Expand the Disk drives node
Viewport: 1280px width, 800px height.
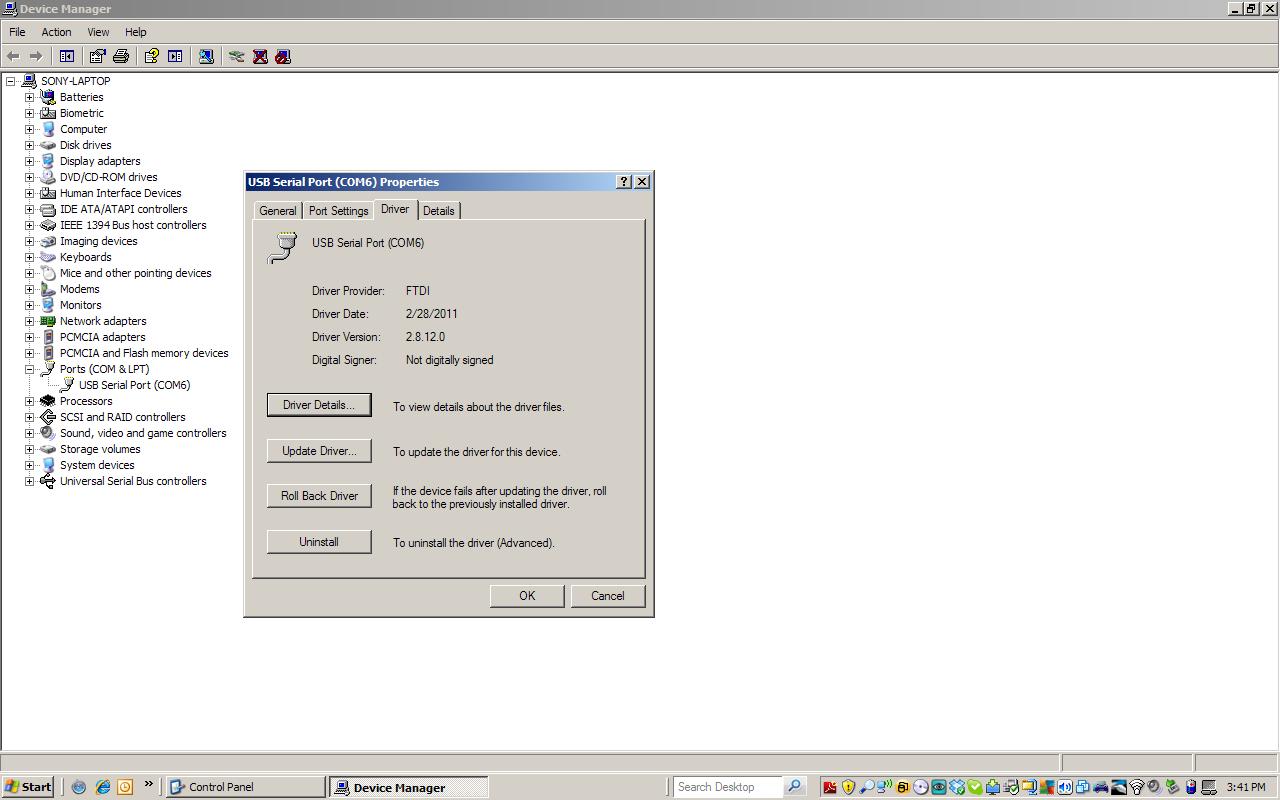click(30, 145)
